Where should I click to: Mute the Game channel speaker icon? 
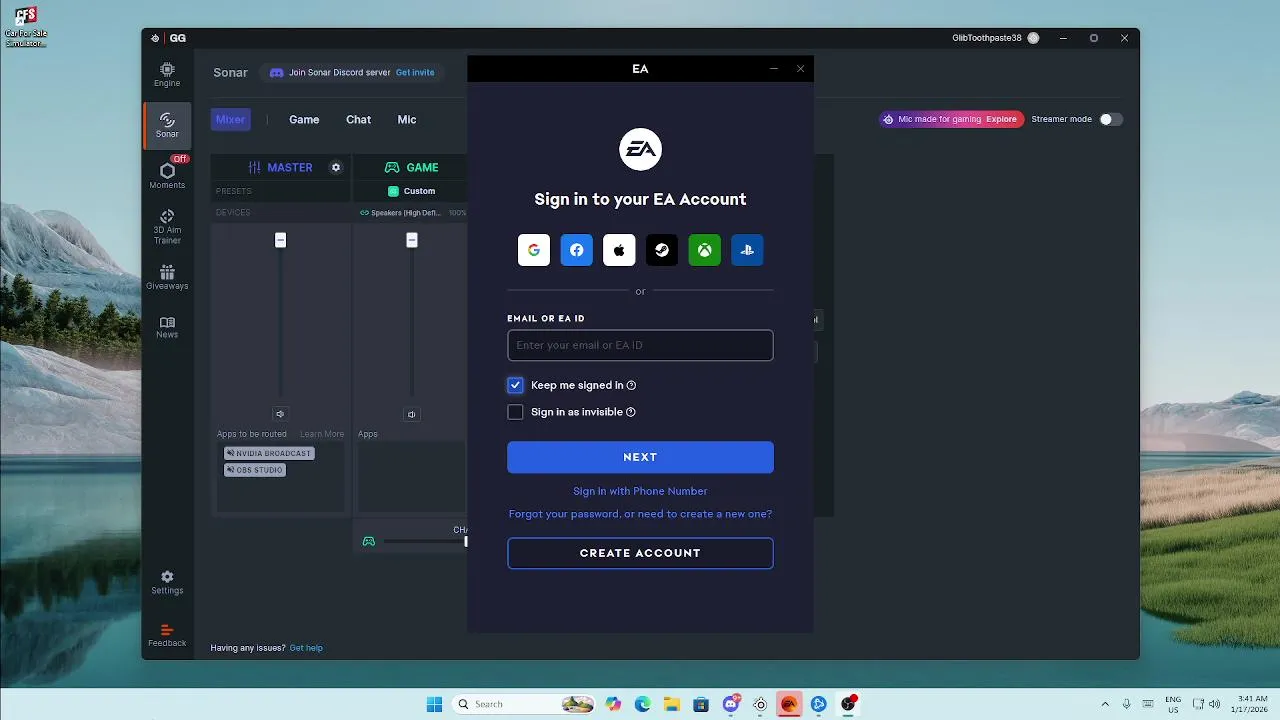[411, 414]
